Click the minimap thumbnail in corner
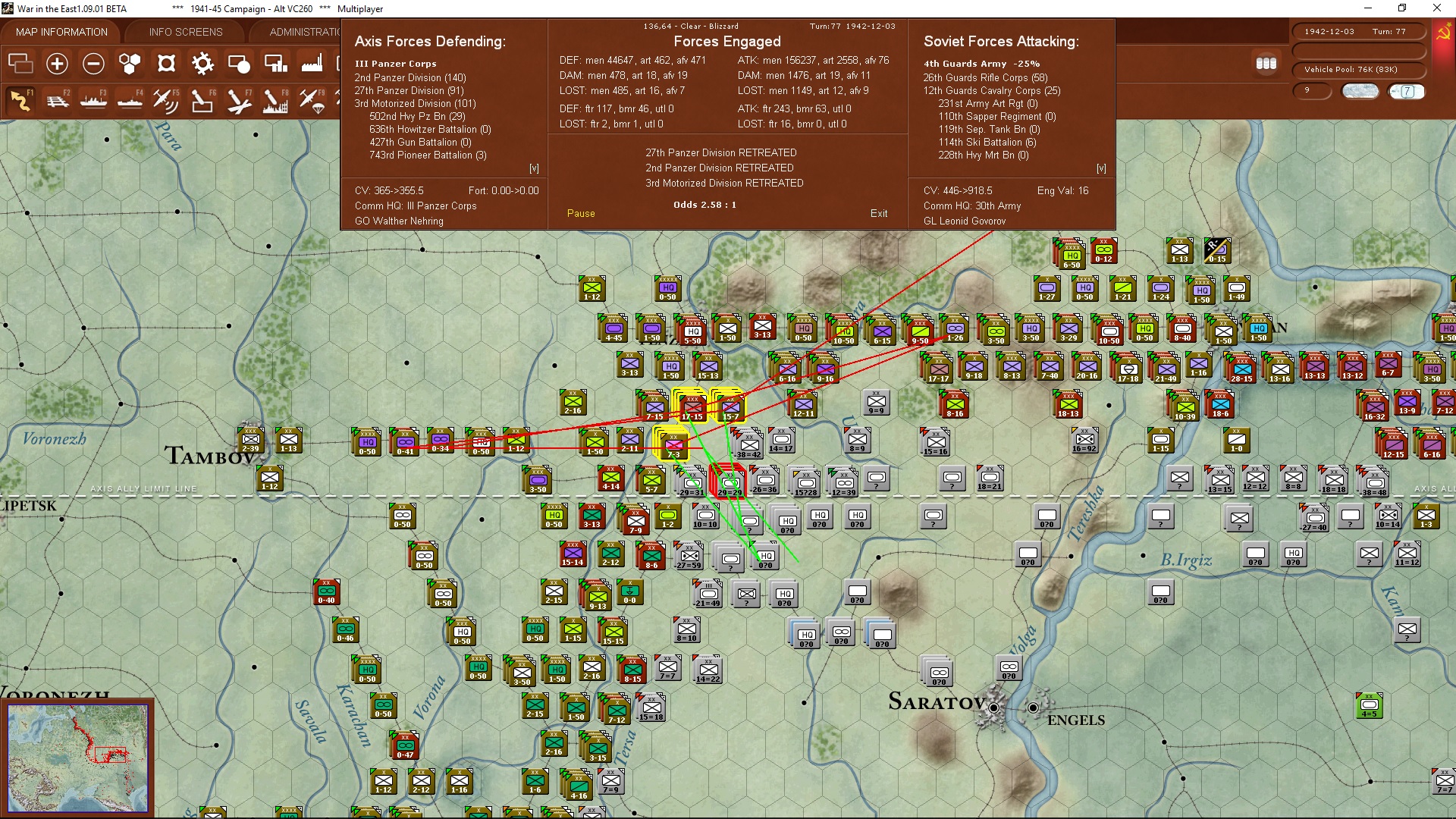The width and height of the screenshot is (1456, 819). pyautogui.click(x=78, y=757)
